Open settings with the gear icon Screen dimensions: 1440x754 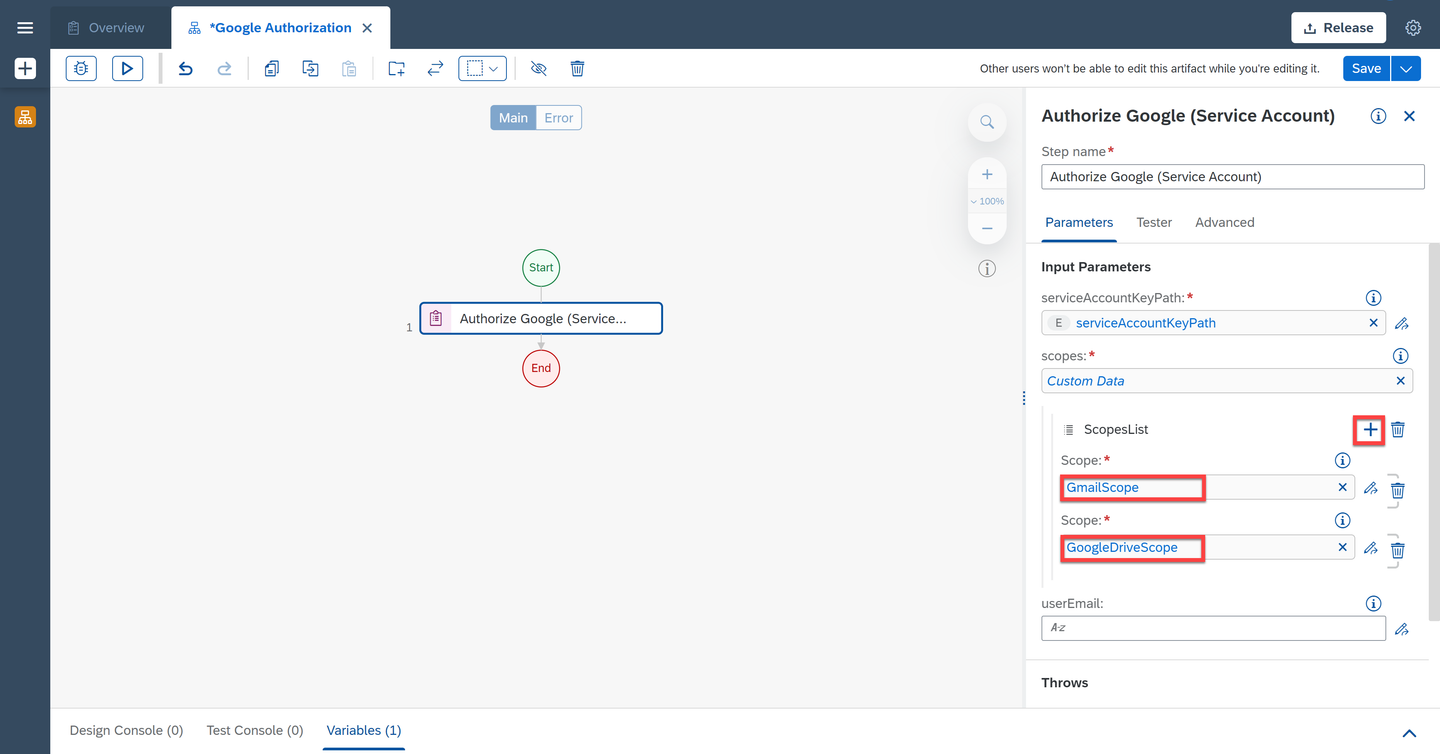point(1413,28)
